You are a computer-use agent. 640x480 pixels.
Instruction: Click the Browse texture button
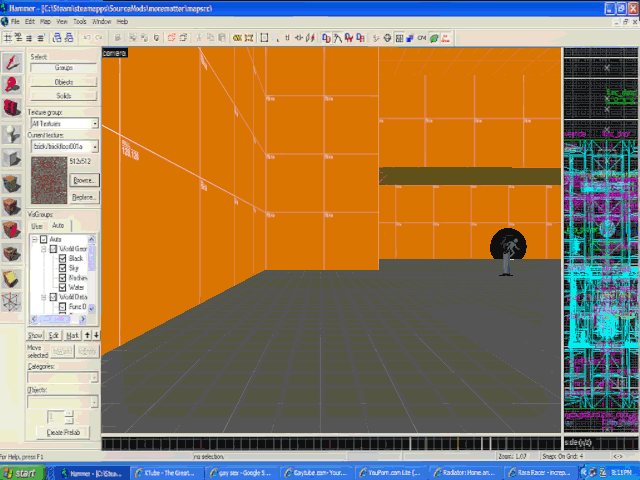point(84,180)
